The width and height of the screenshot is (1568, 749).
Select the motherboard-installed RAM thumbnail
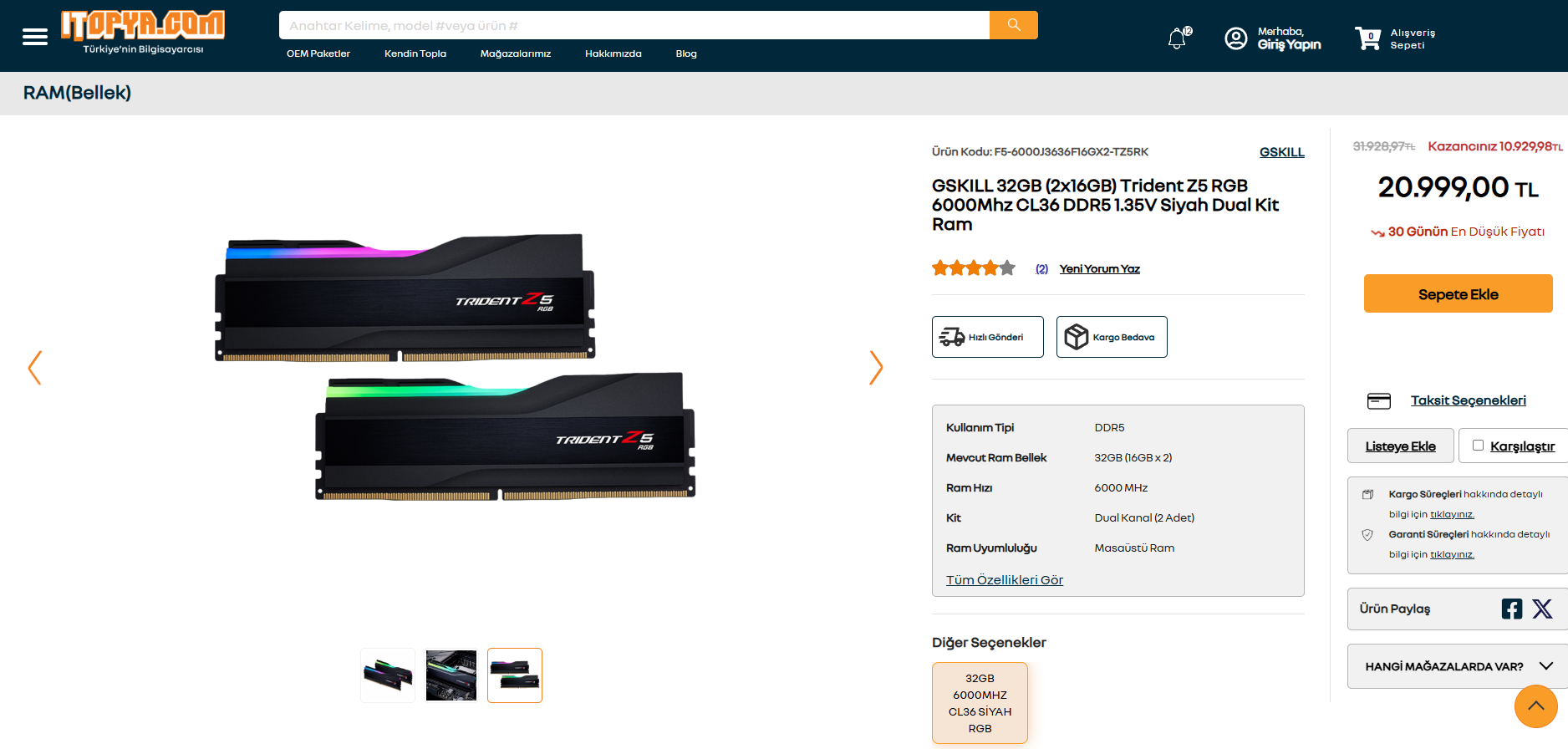coord(451,675)
